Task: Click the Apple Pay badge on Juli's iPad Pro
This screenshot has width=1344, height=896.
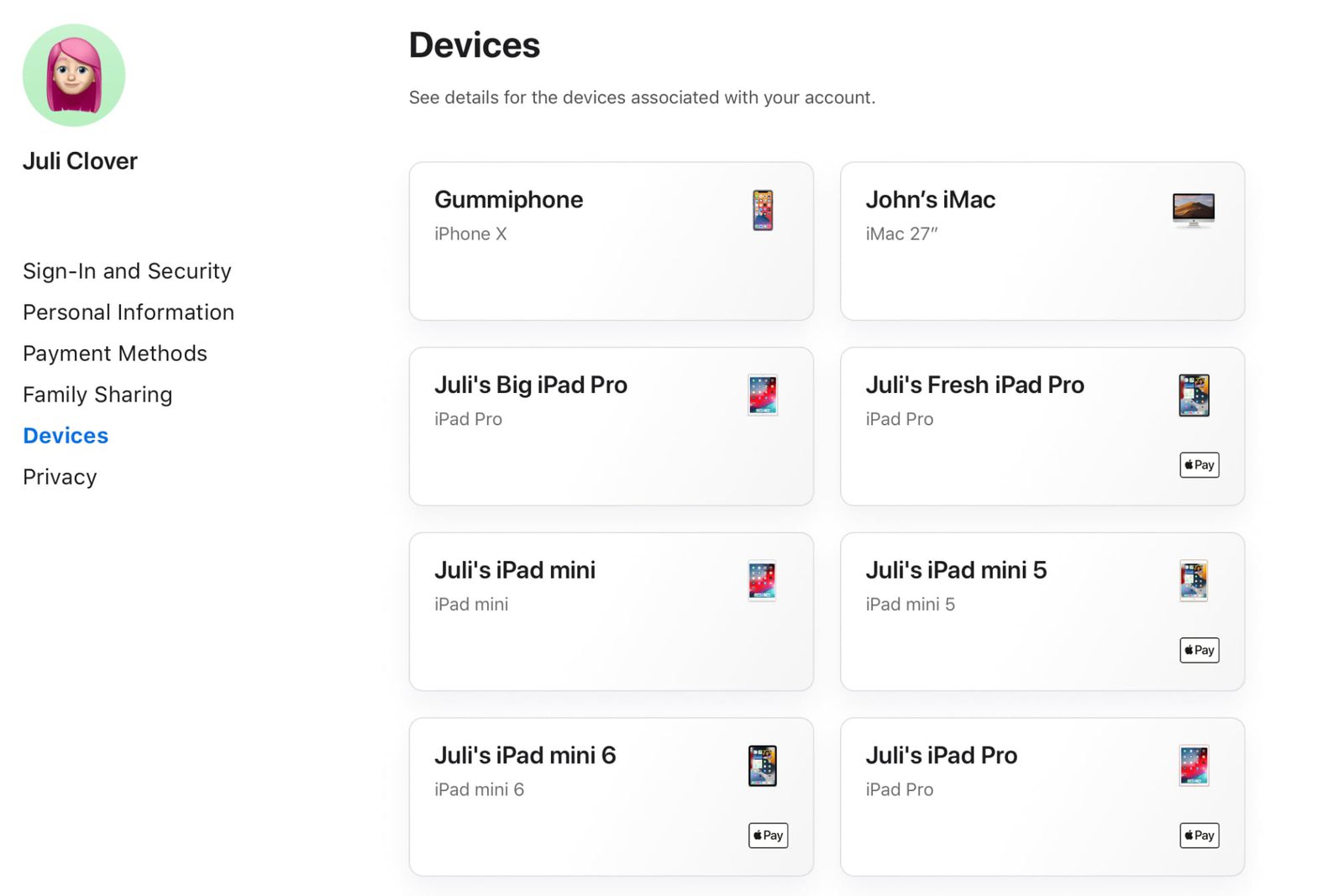Action: pyautogui.click(x=1199, y=835)
